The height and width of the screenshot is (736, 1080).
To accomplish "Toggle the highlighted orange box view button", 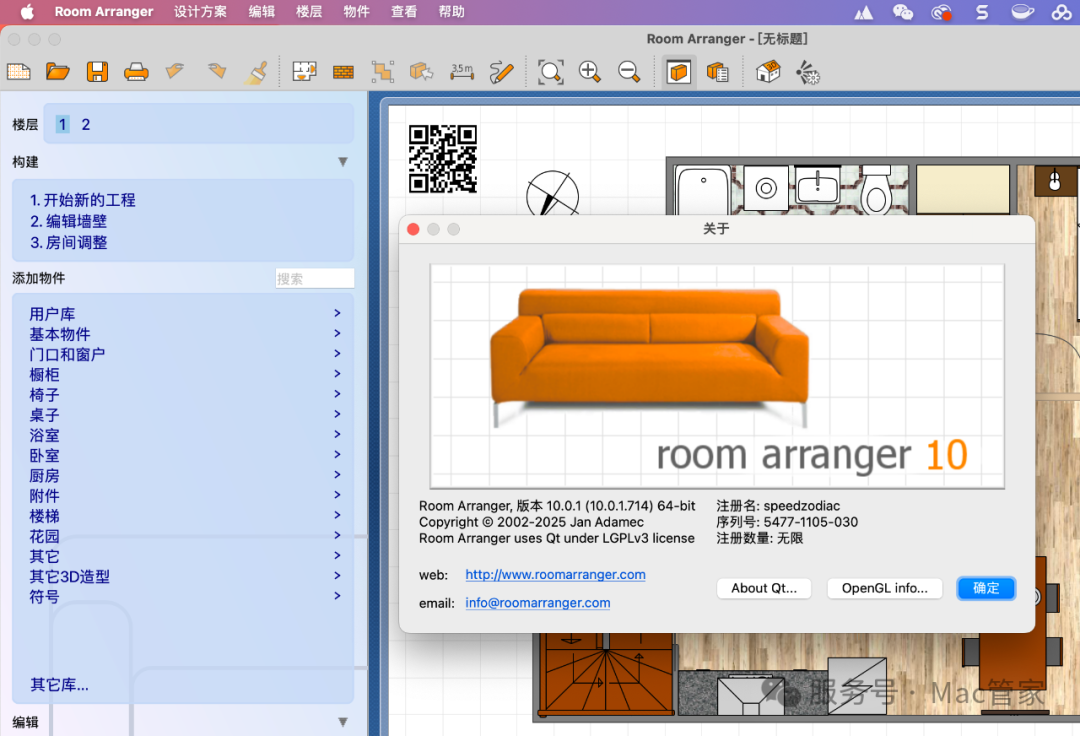I will [x=679, y=71].
